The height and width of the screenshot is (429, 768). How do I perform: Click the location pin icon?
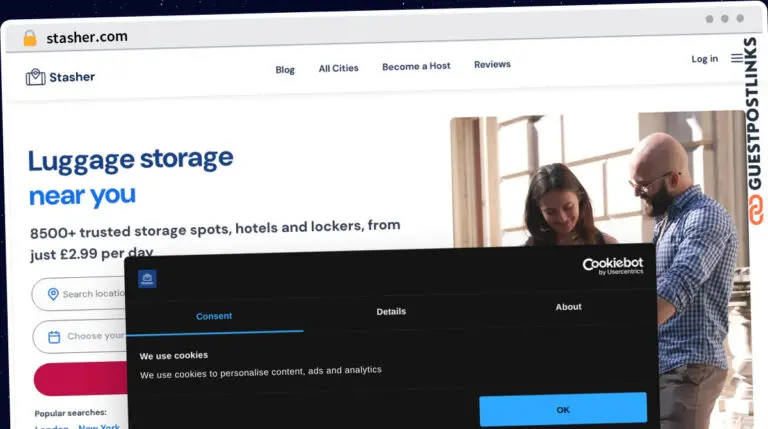53,294
